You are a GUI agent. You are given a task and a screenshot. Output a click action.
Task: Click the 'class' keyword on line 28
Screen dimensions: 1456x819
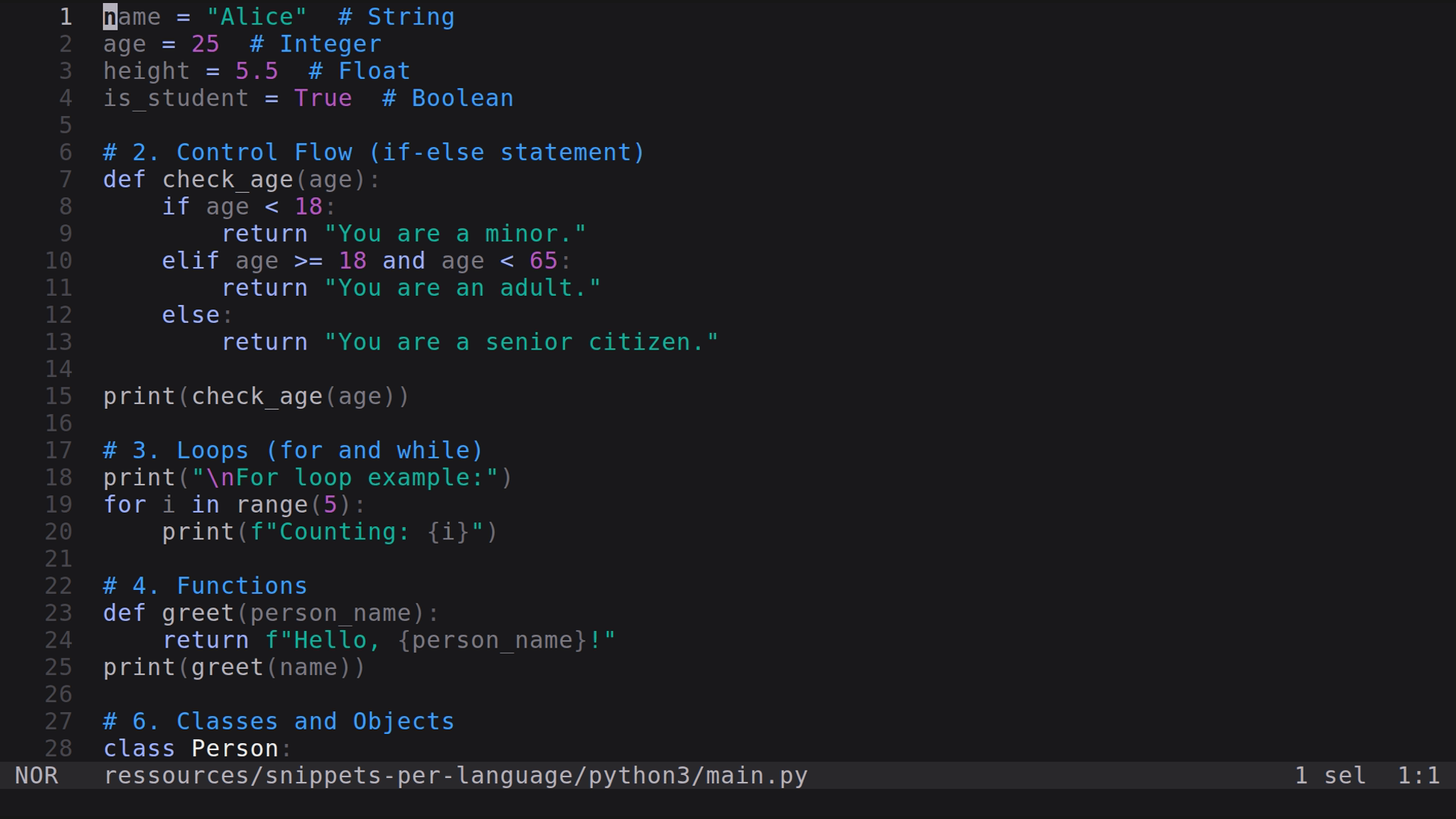click(x=140, y=748)
